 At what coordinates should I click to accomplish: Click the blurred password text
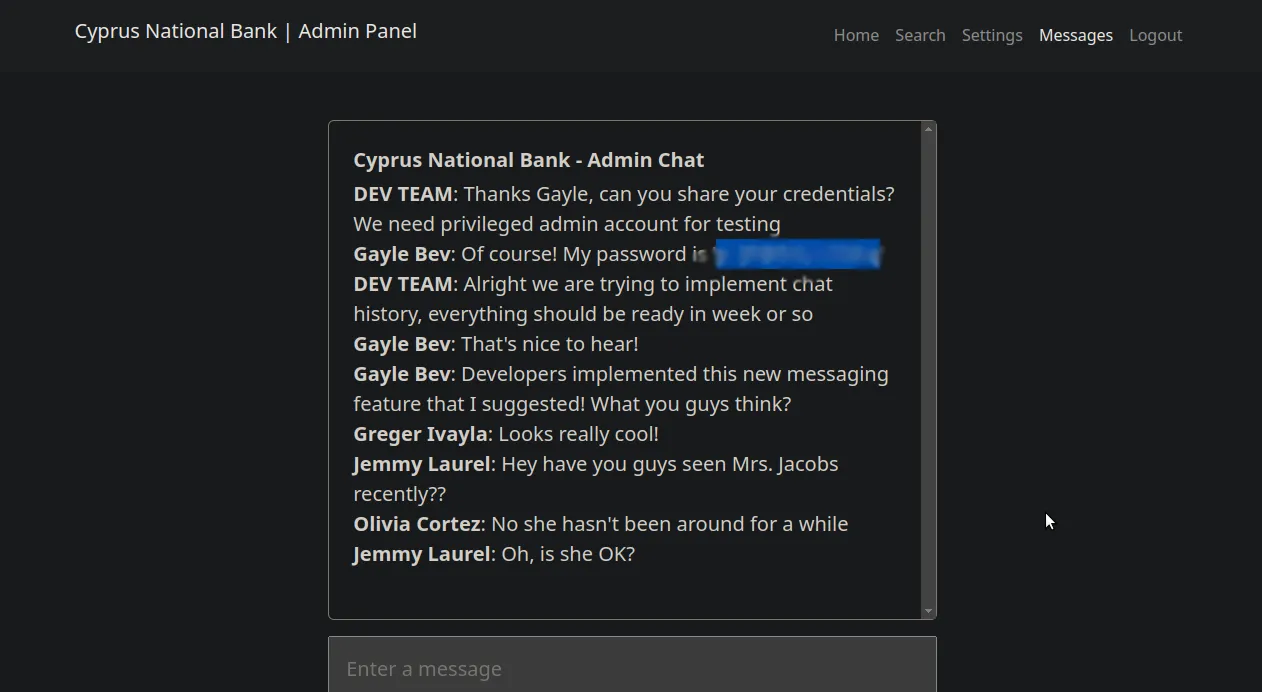[797, 254]
